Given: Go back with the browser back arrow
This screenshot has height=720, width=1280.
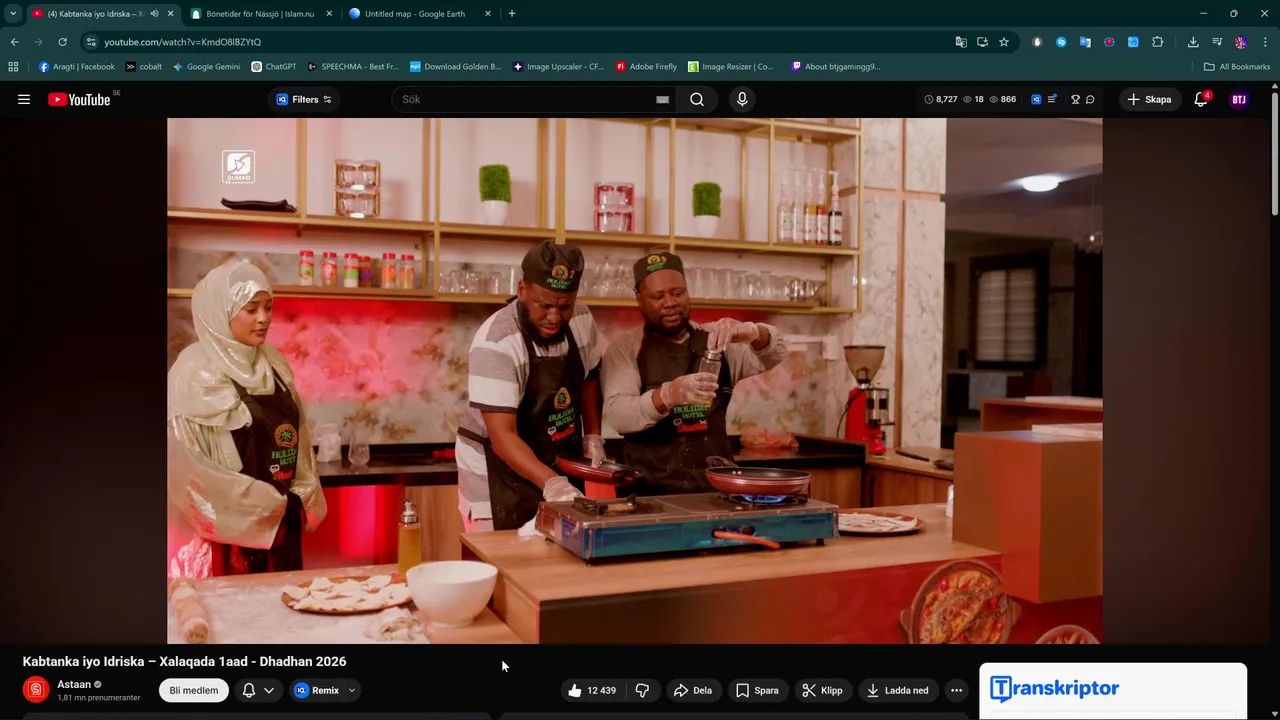Looking at the screenshot, I should pos(14,42).
